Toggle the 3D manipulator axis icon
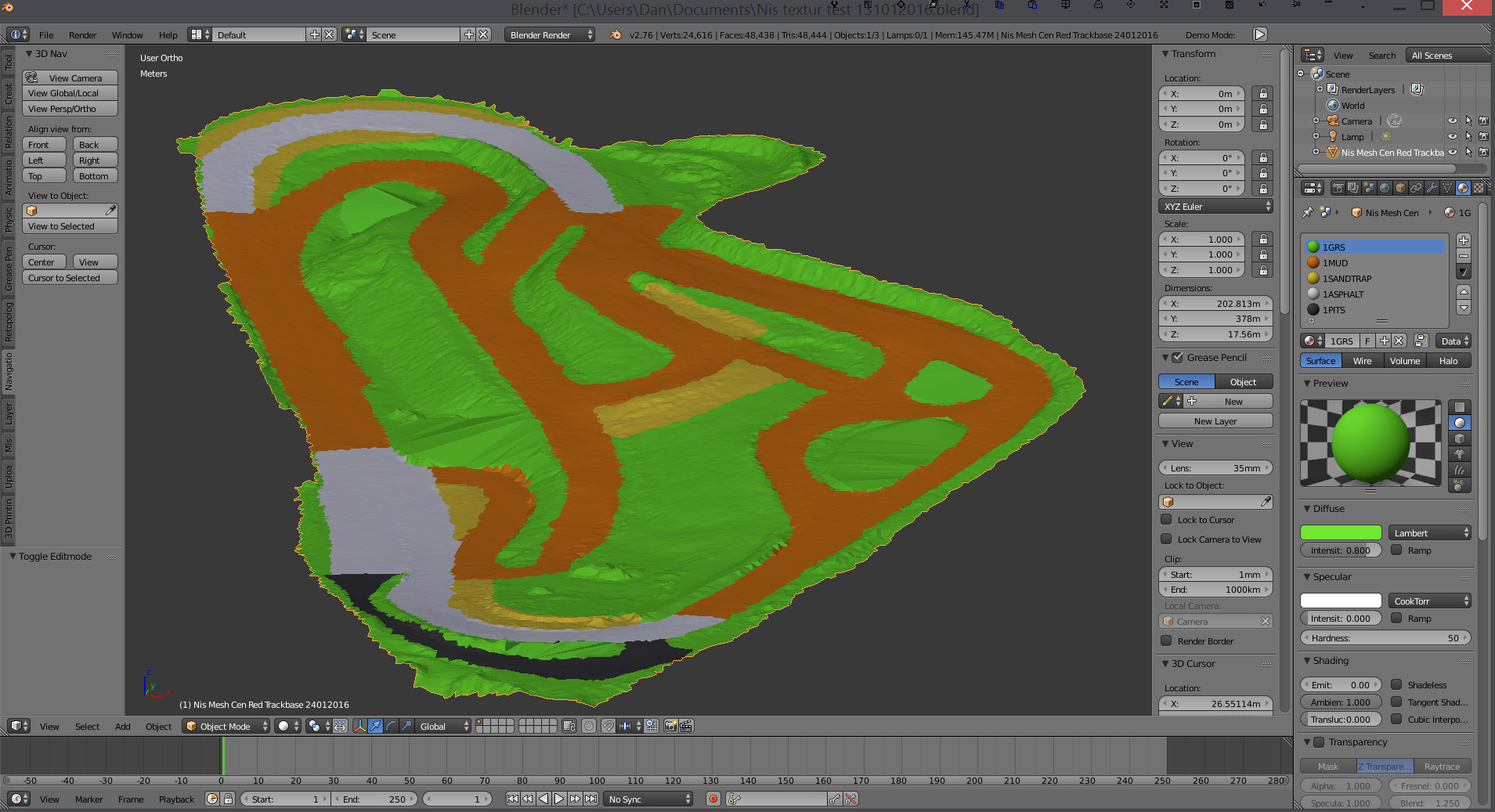 [359, 726]
